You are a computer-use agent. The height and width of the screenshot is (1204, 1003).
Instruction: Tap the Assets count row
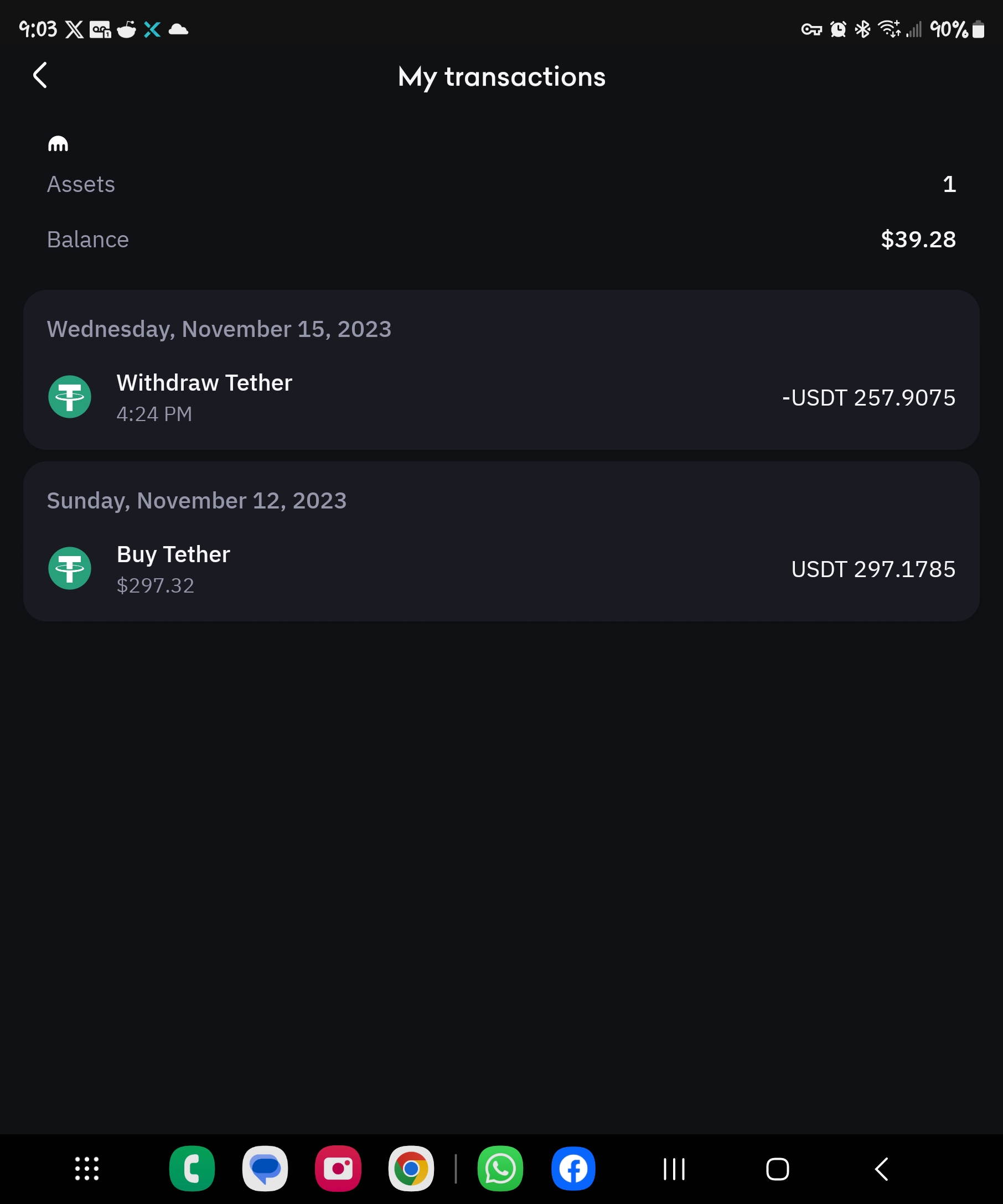pyautogui.click(x=501, y=185)
